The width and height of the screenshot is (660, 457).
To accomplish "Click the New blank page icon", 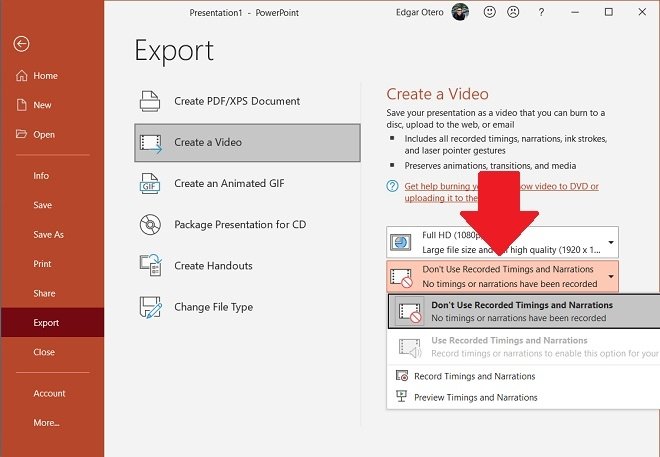I will click(x=21, y=105).
